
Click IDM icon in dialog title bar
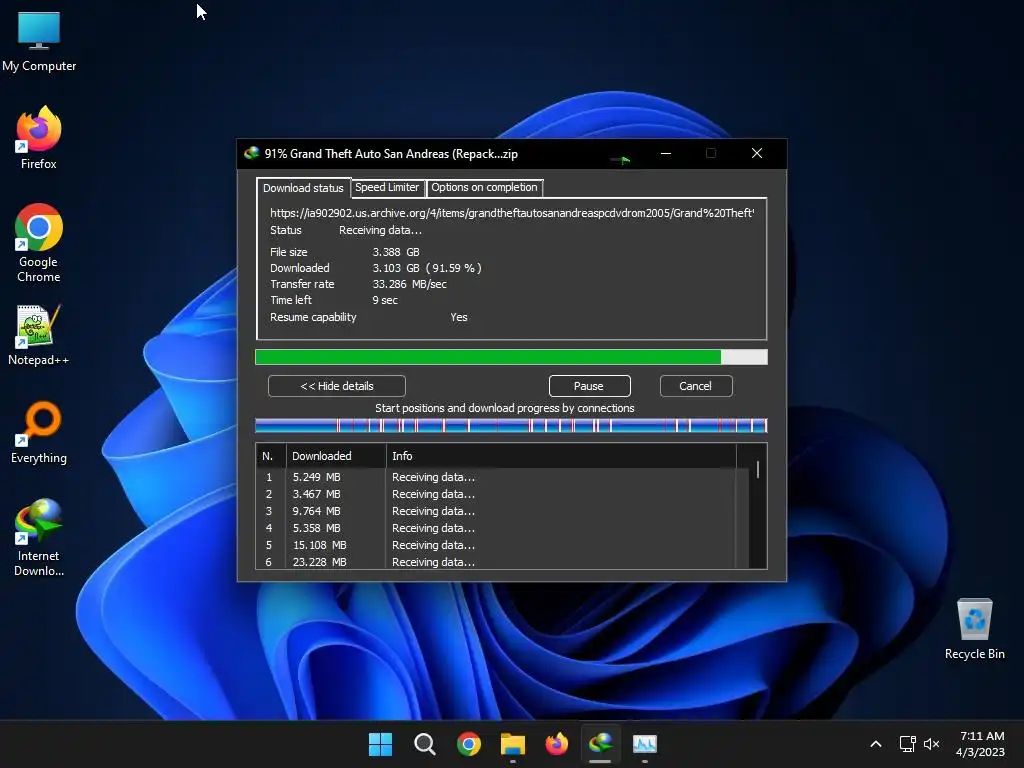pos(251,153)
